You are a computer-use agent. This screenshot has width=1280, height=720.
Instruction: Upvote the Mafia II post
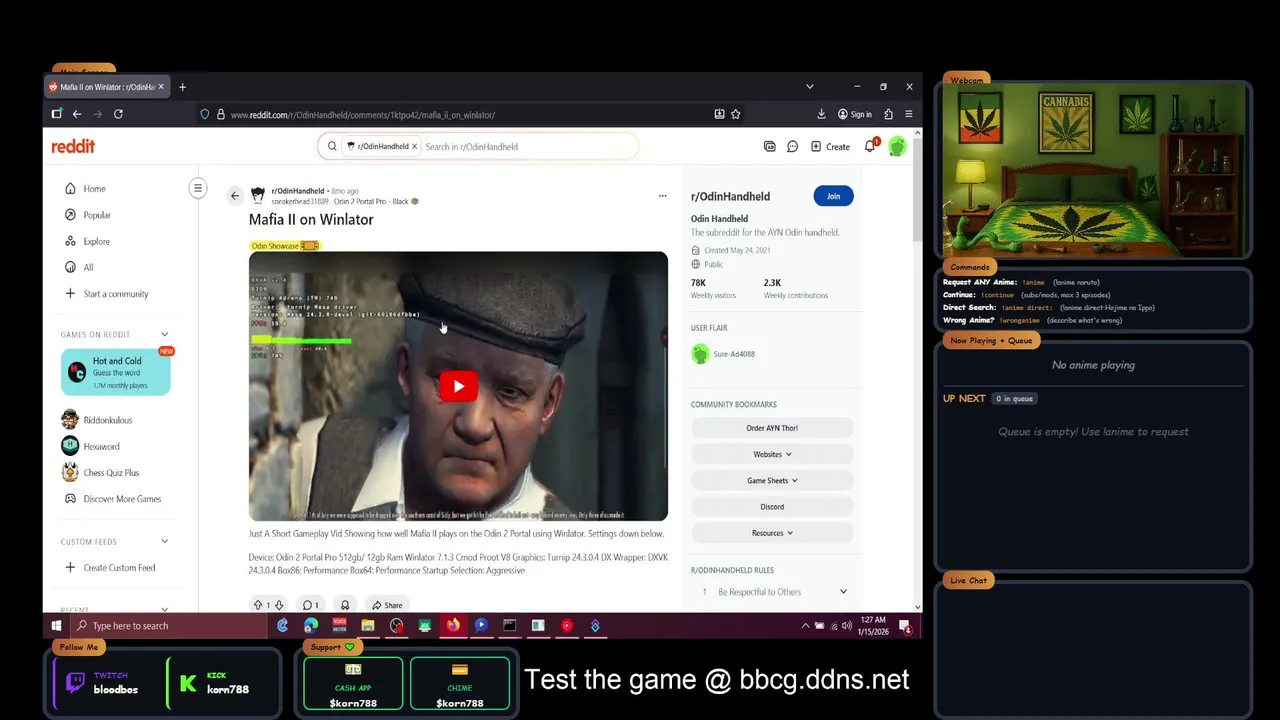pos(258,605)
